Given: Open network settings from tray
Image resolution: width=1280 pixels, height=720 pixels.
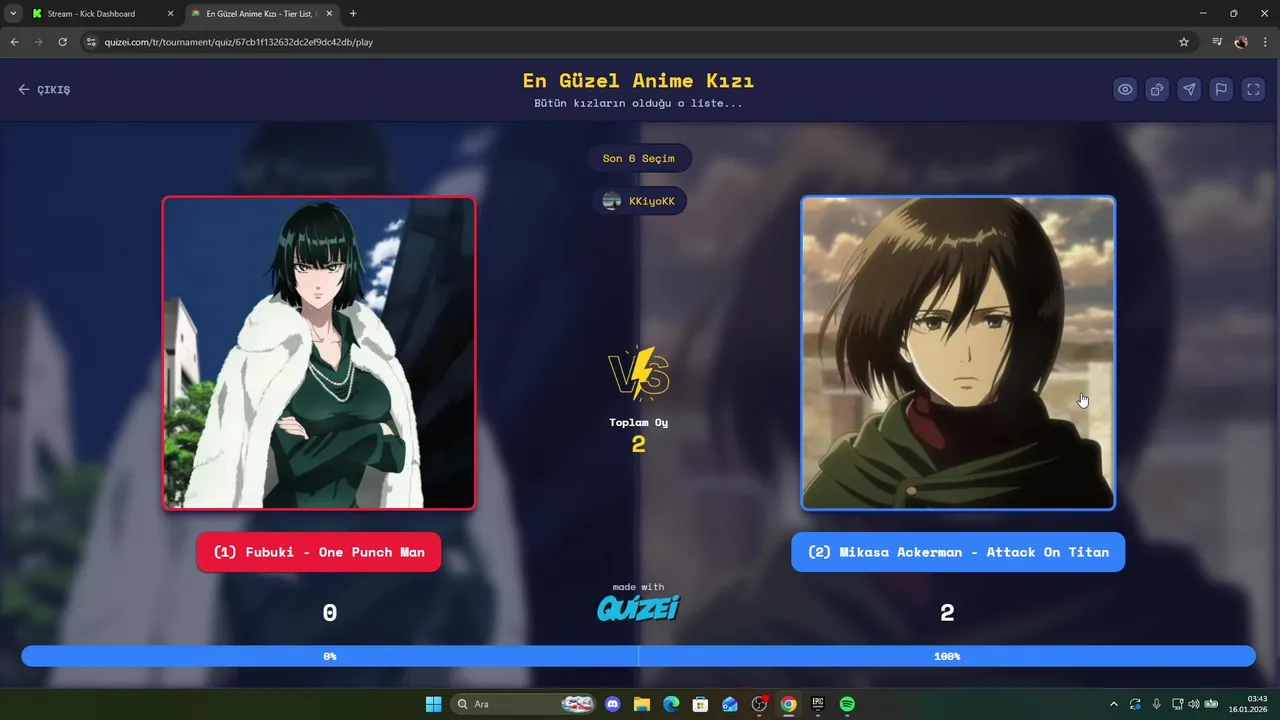Looking at the screenshot, I should (1178, 704).
